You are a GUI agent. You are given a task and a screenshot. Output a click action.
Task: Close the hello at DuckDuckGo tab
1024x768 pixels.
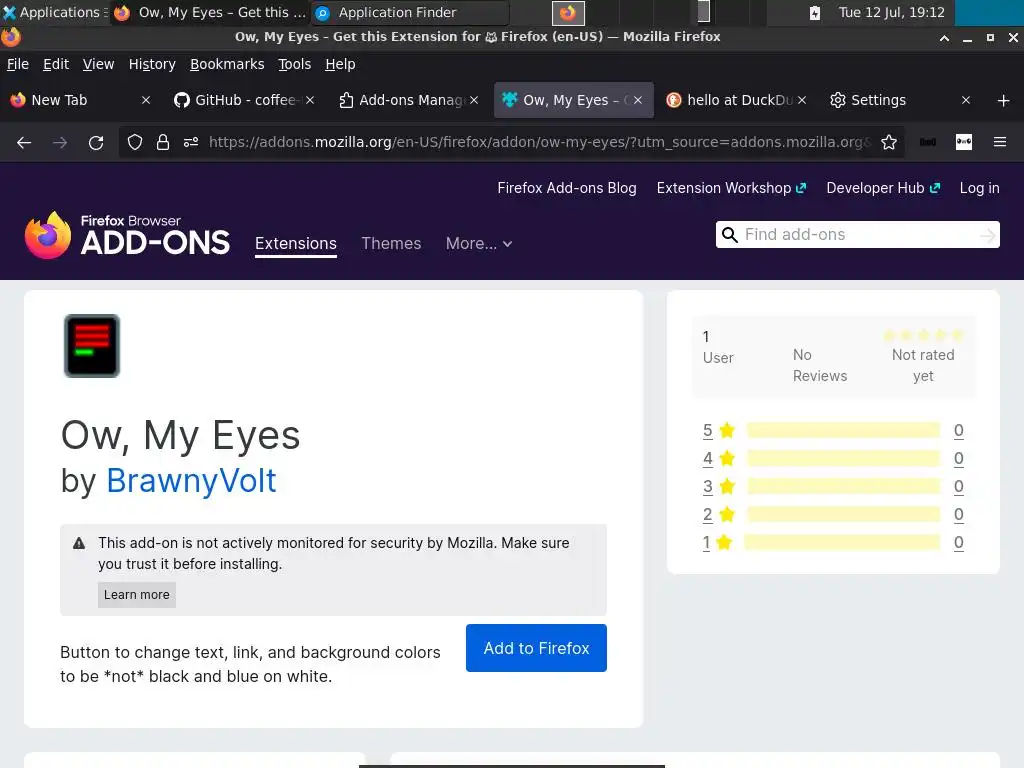[x=802, y=100]
